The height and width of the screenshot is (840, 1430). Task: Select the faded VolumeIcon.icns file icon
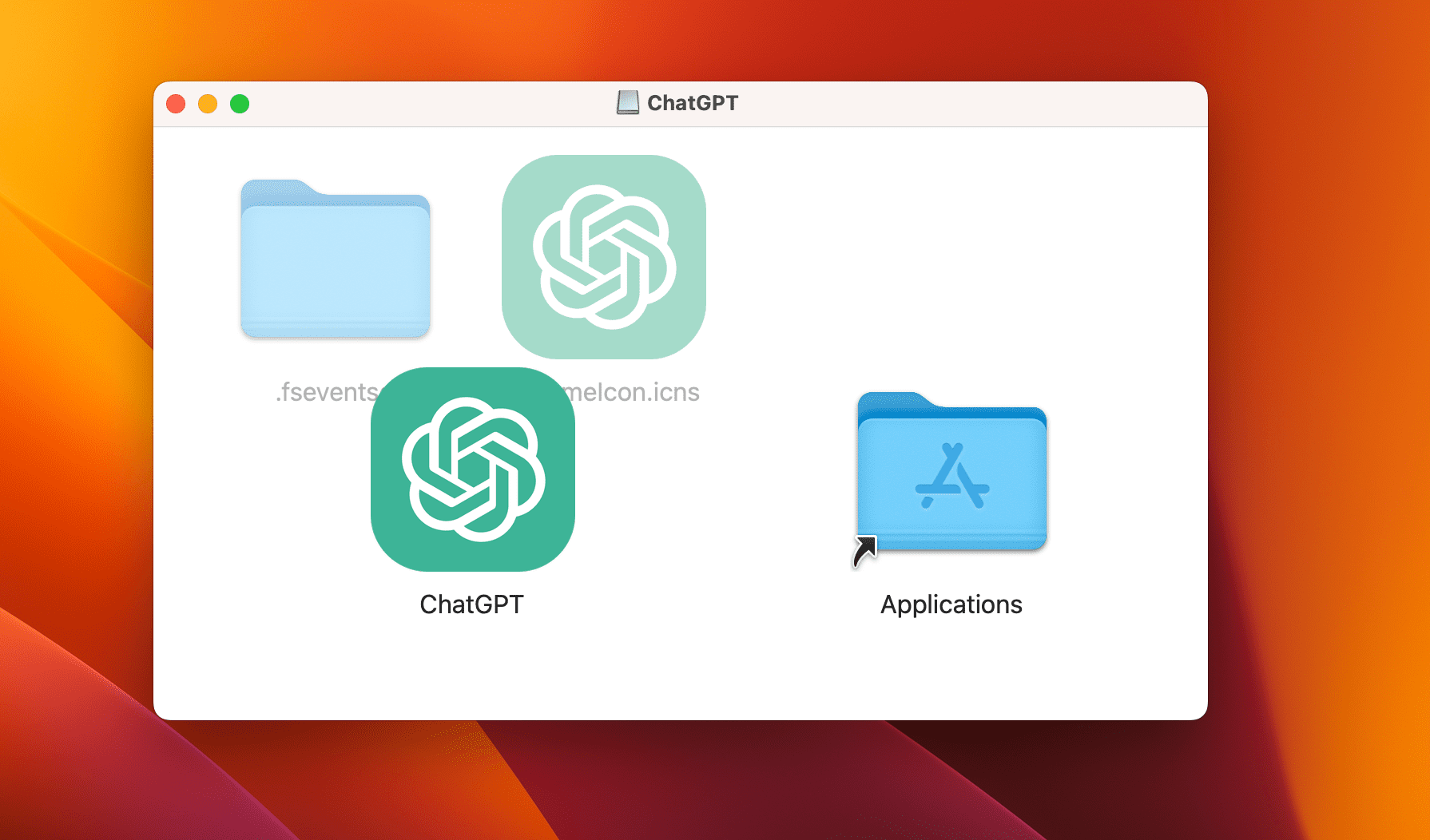click(604, 257)
